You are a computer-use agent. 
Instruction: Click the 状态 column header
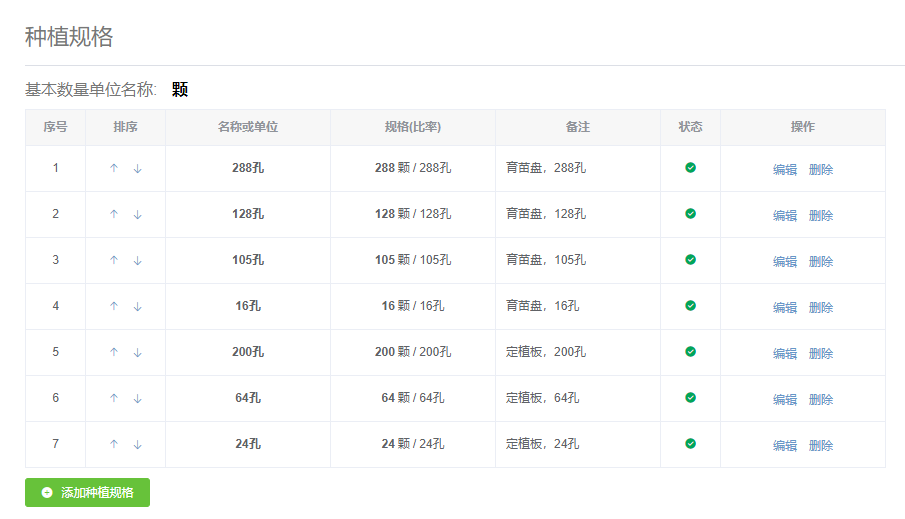point(690,127)
